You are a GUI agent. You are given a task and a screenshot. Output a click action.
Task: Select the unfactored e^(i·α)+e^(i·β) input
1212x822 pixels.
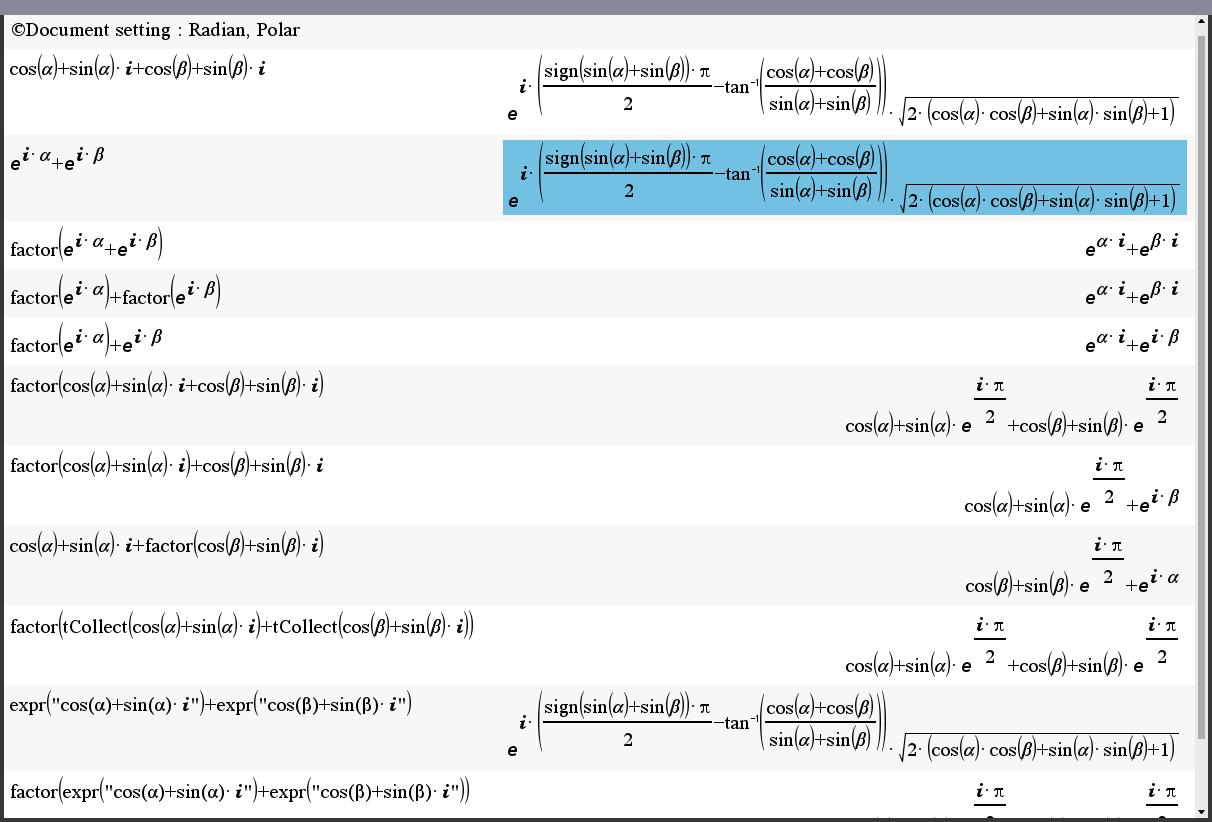(57, 159)
